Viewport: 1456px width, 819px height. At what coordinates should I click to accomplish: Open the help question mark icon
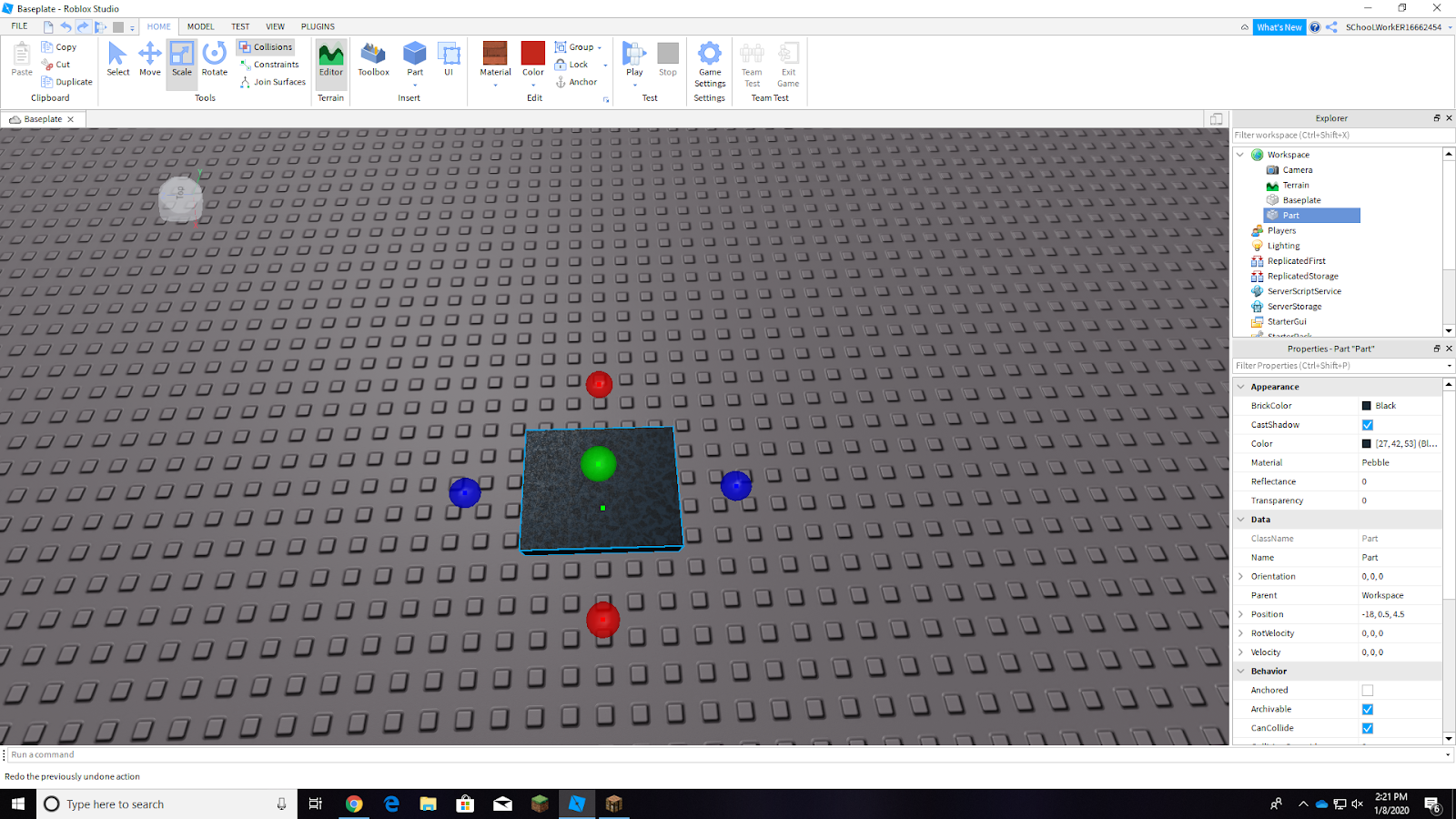(x=1315, y=27)
